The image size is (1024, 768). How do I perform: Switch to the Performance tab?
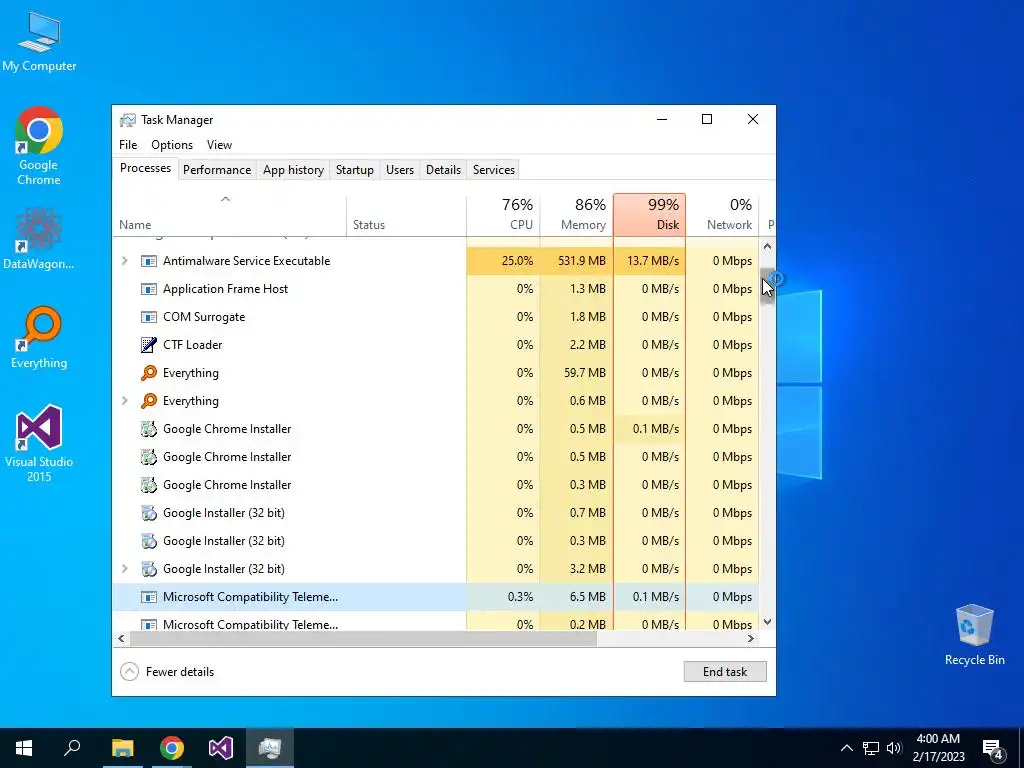[217, 170]
